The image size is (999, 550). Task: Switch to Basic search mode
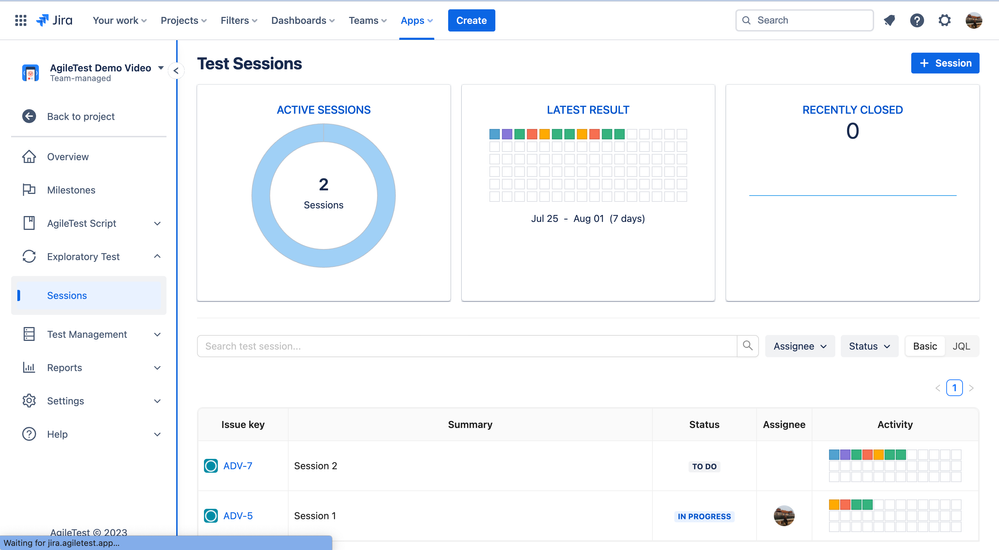pos(925,346)
